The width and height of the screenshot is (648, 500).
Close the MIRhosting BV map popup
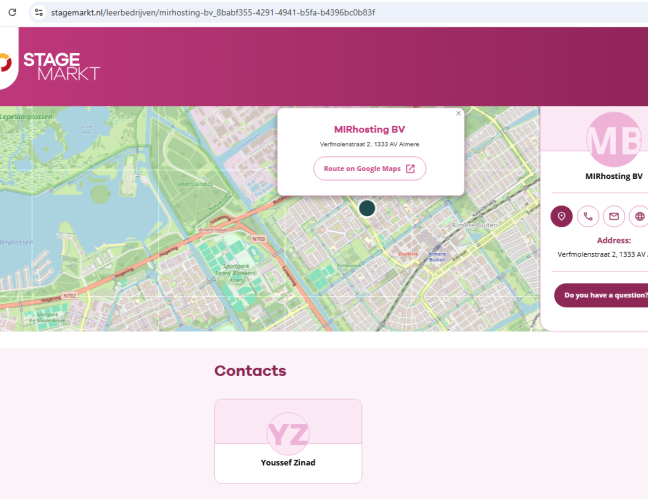(459, 114)
